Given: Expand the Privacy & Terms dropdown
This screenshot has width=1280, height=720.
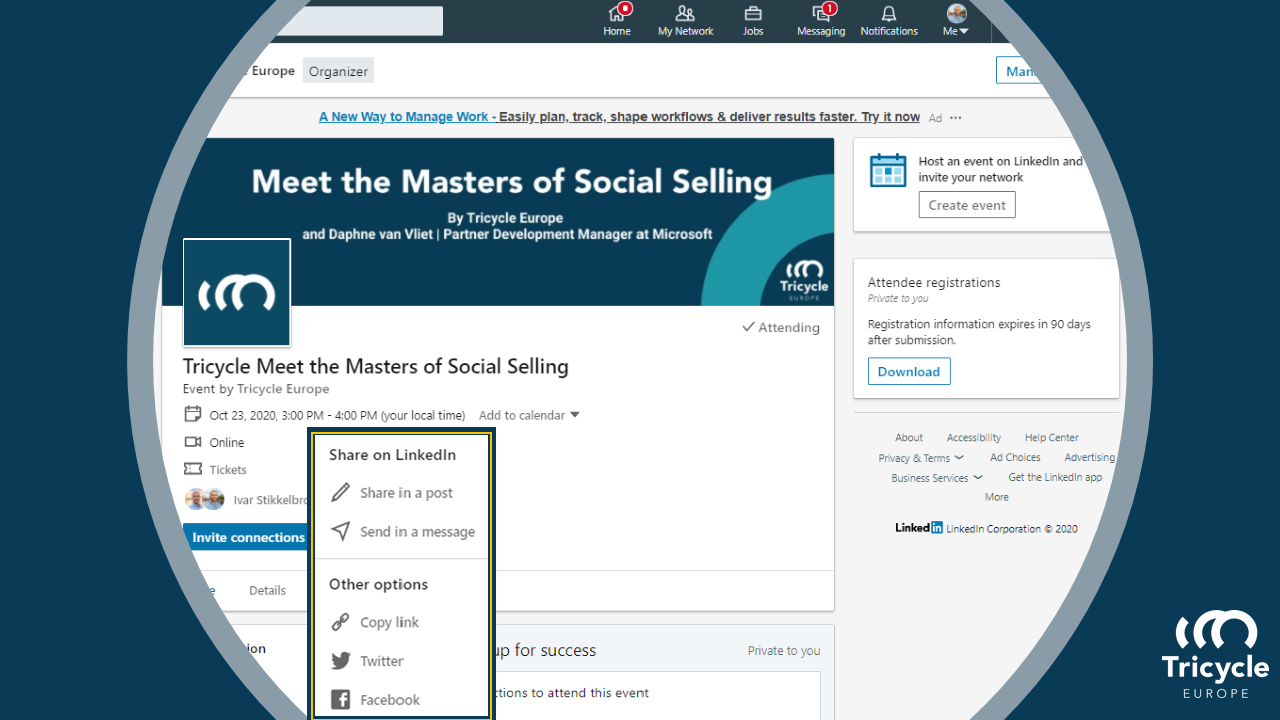Looking at the screenshot, I should pos(921,458).
